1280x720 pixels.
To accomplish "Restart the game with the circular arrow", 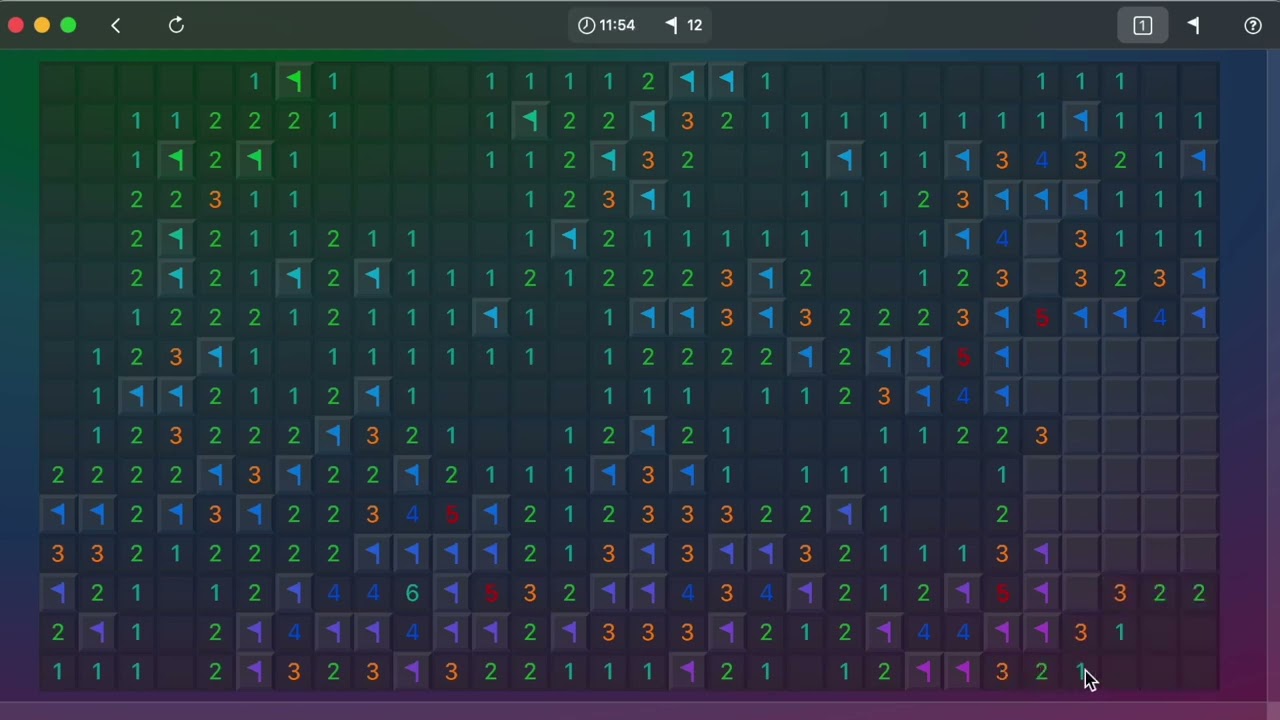I will point(176,25).
